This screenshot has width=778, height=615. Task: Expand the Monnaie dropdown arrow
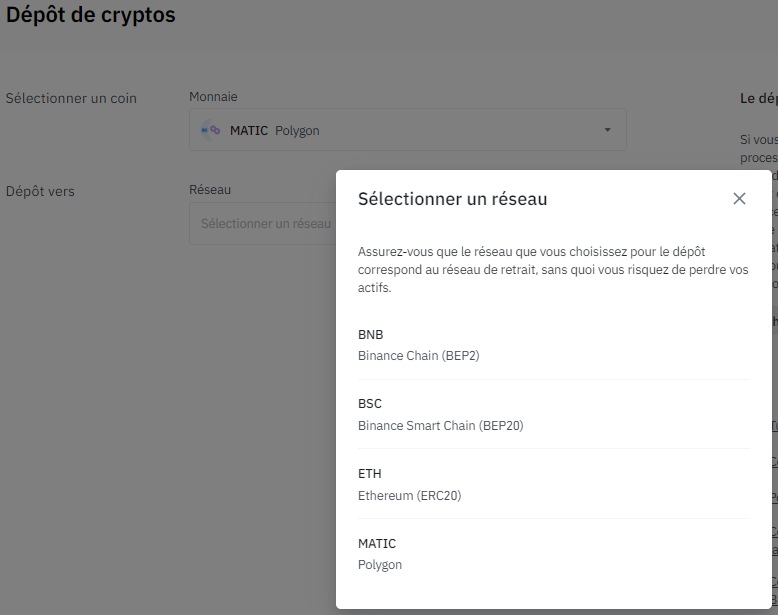coord(607,130)
